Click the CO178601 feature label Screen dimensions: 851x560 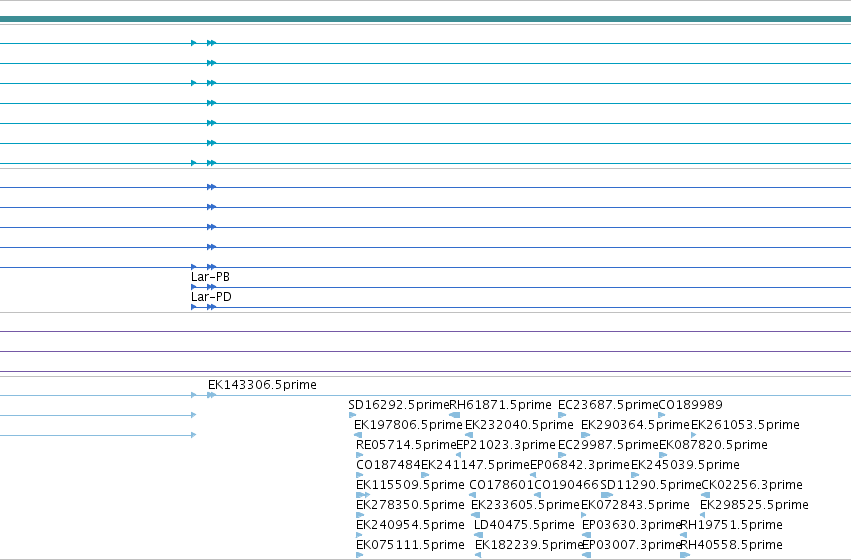pyautogui.click(x=501, y=485)
